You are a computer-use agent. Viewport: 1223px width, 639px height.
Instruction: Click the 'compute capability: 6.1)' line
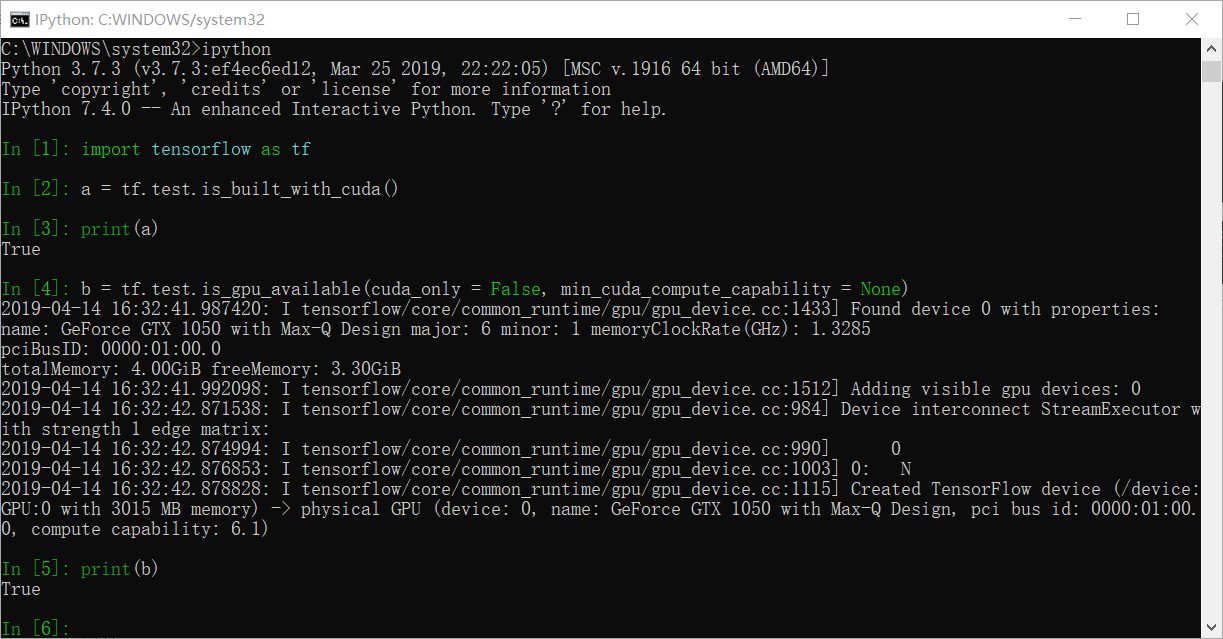tap(135, 529)
